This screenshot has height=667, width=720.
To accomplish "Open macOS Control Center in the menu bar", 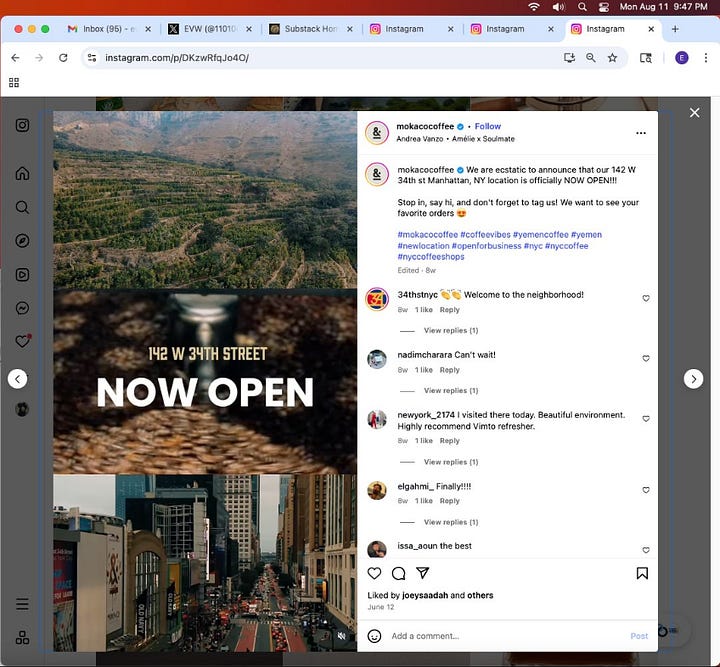I will [603, 7].
